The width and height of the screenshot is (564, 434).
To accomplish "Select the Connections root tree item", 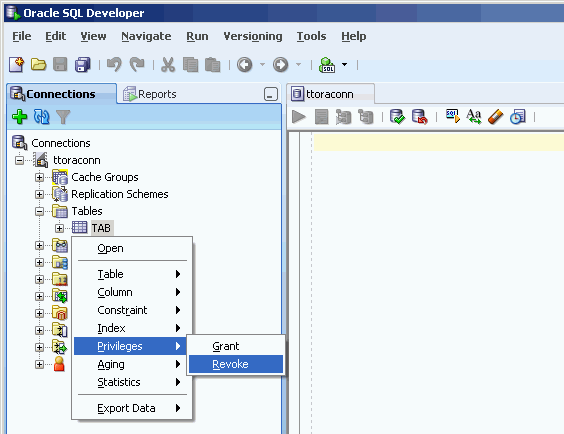I will [x=60, y=143].
